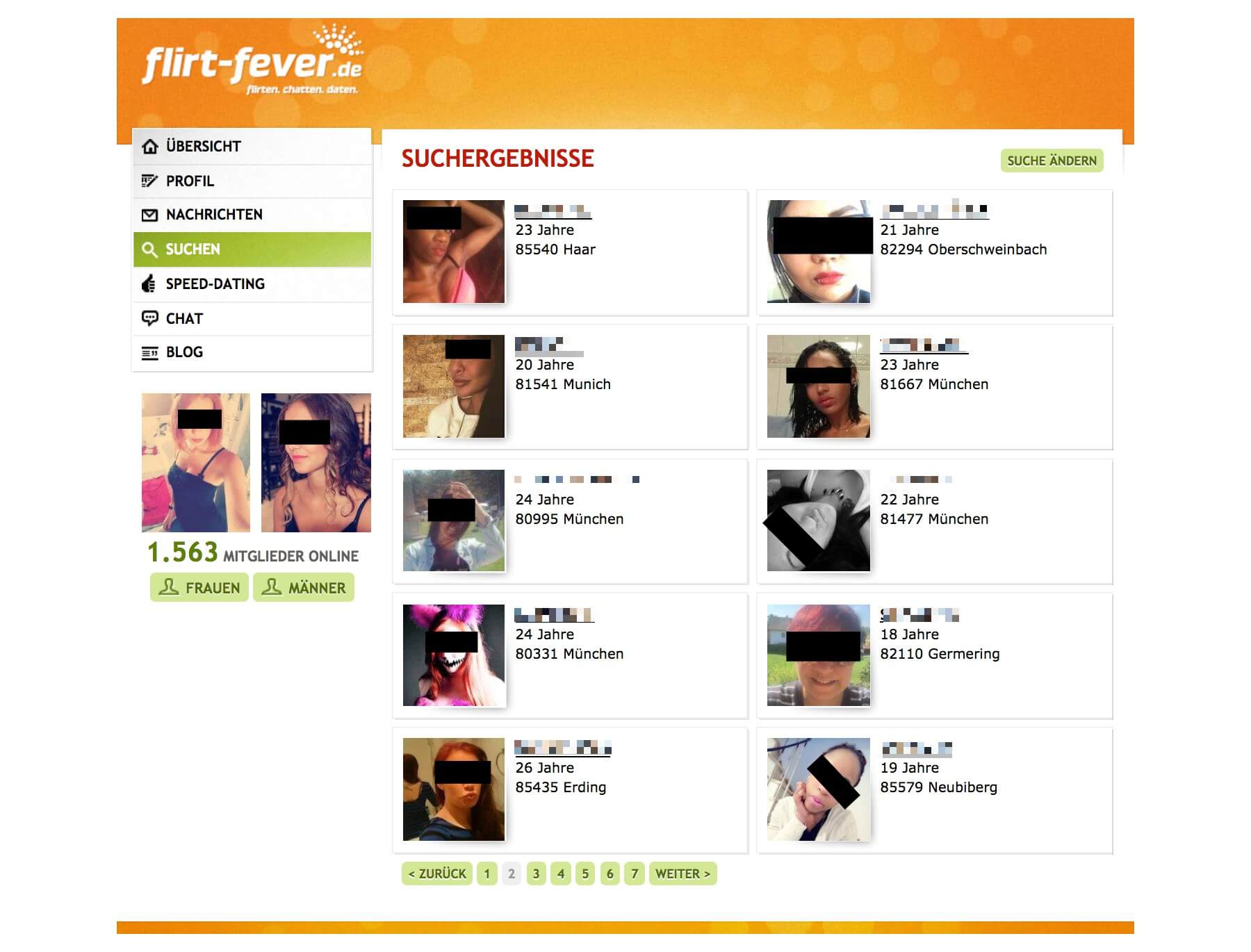The height and width of the screenshot is (952, 1251).
Task: Click the speech bubble Chat icon
Action: pyautogui.click(x=149, y=318)
